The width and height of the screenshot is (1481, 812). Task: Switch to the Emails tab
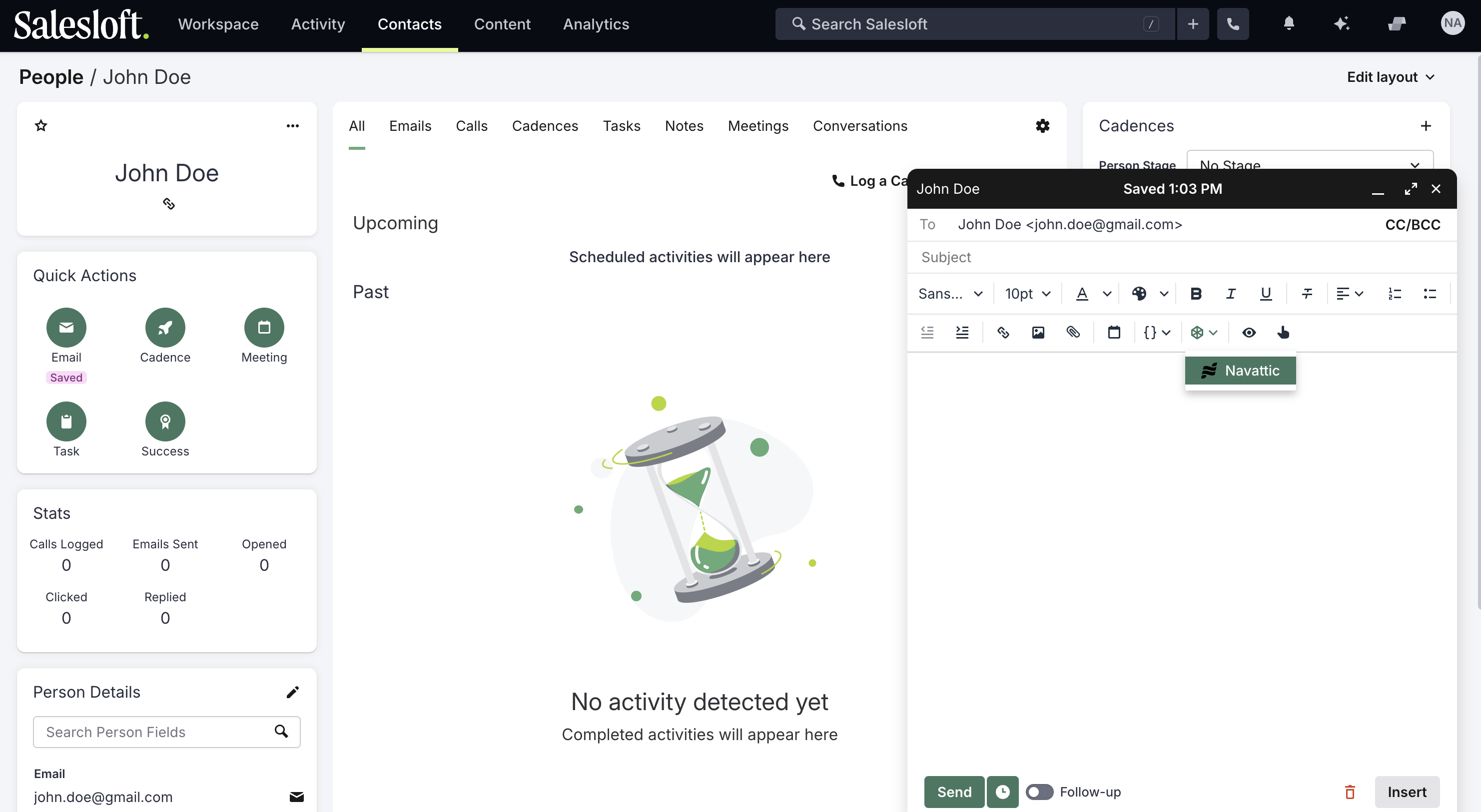coord(410,126)
